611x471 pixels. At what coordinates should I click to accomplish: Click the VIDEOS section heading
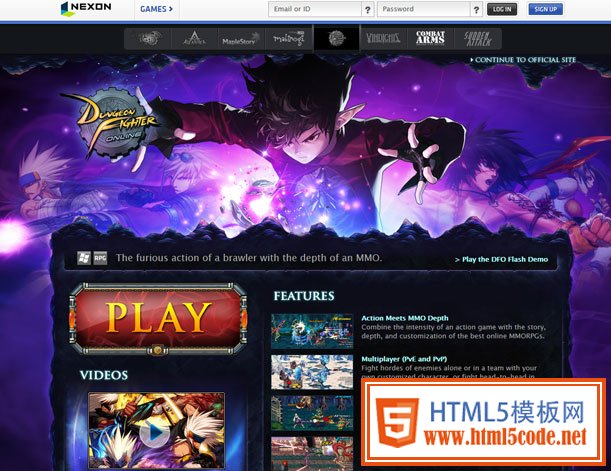[x=104, y=375]
